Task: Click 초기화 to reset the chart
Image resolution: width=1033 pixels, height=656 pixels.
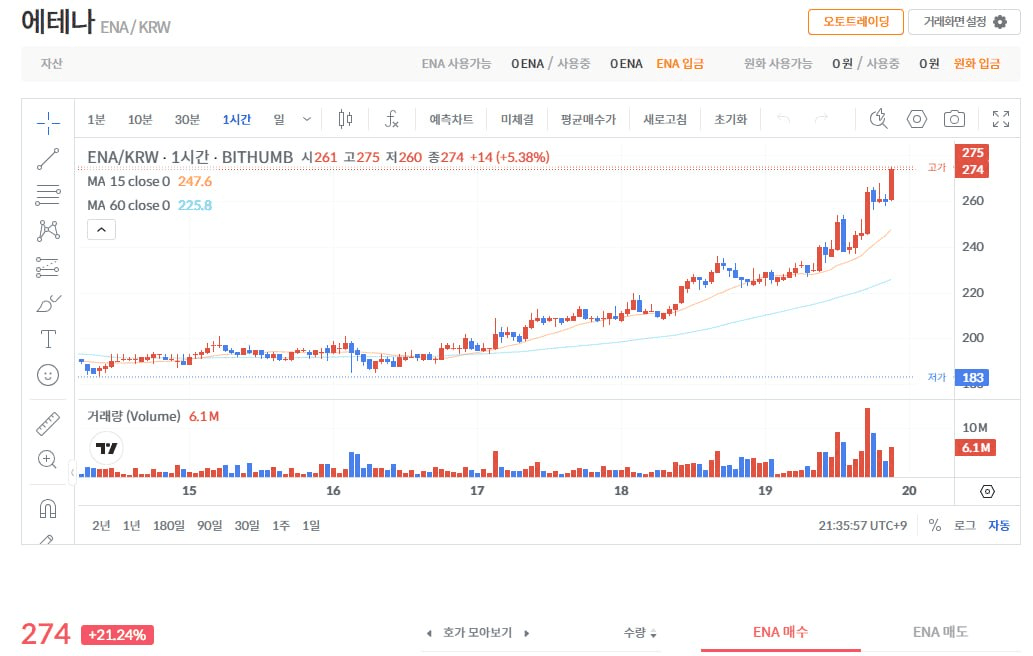Action: (x=731, y=119)
